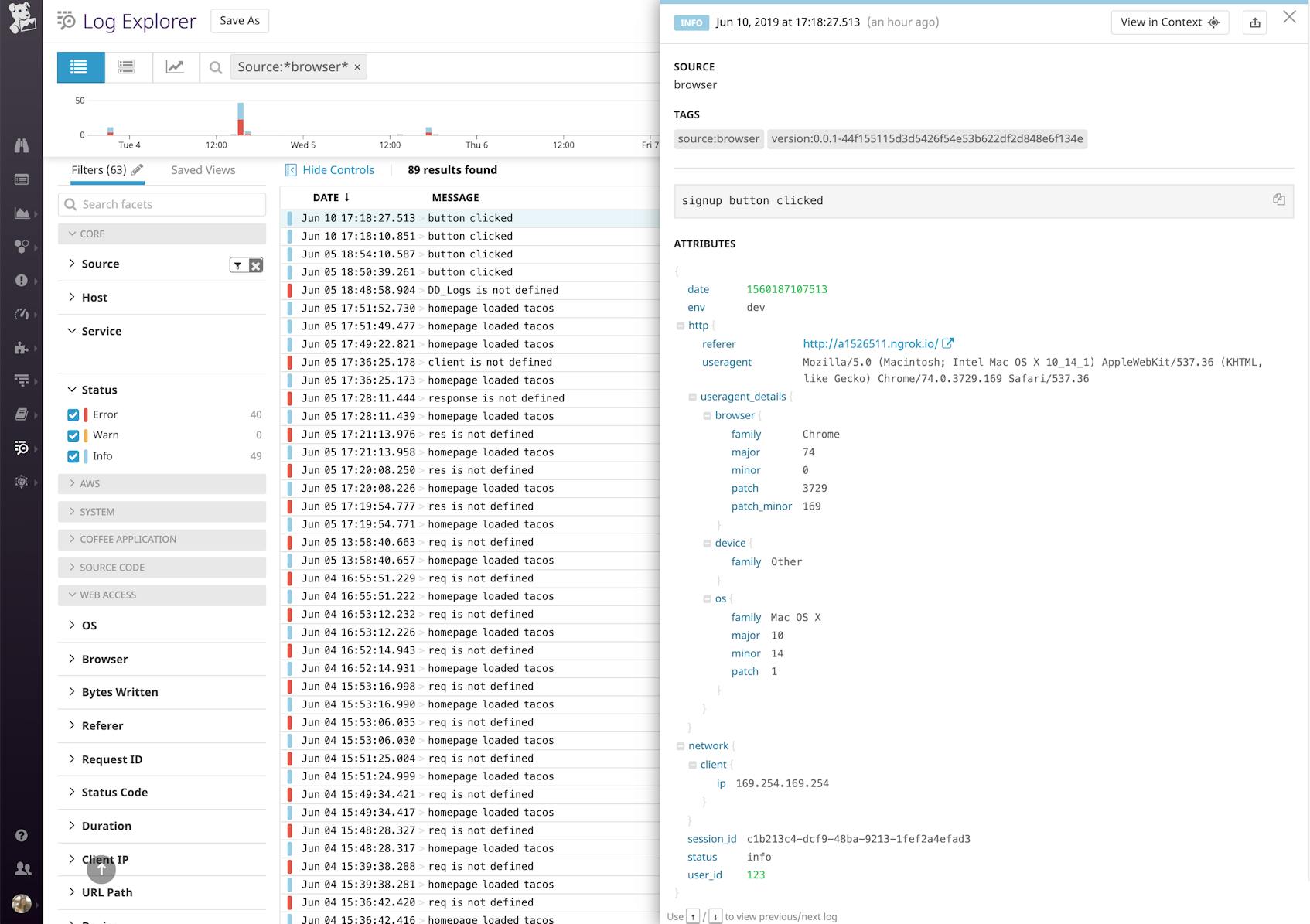
Task: Disable the Info status checkbox
Action: pos(73,456)
